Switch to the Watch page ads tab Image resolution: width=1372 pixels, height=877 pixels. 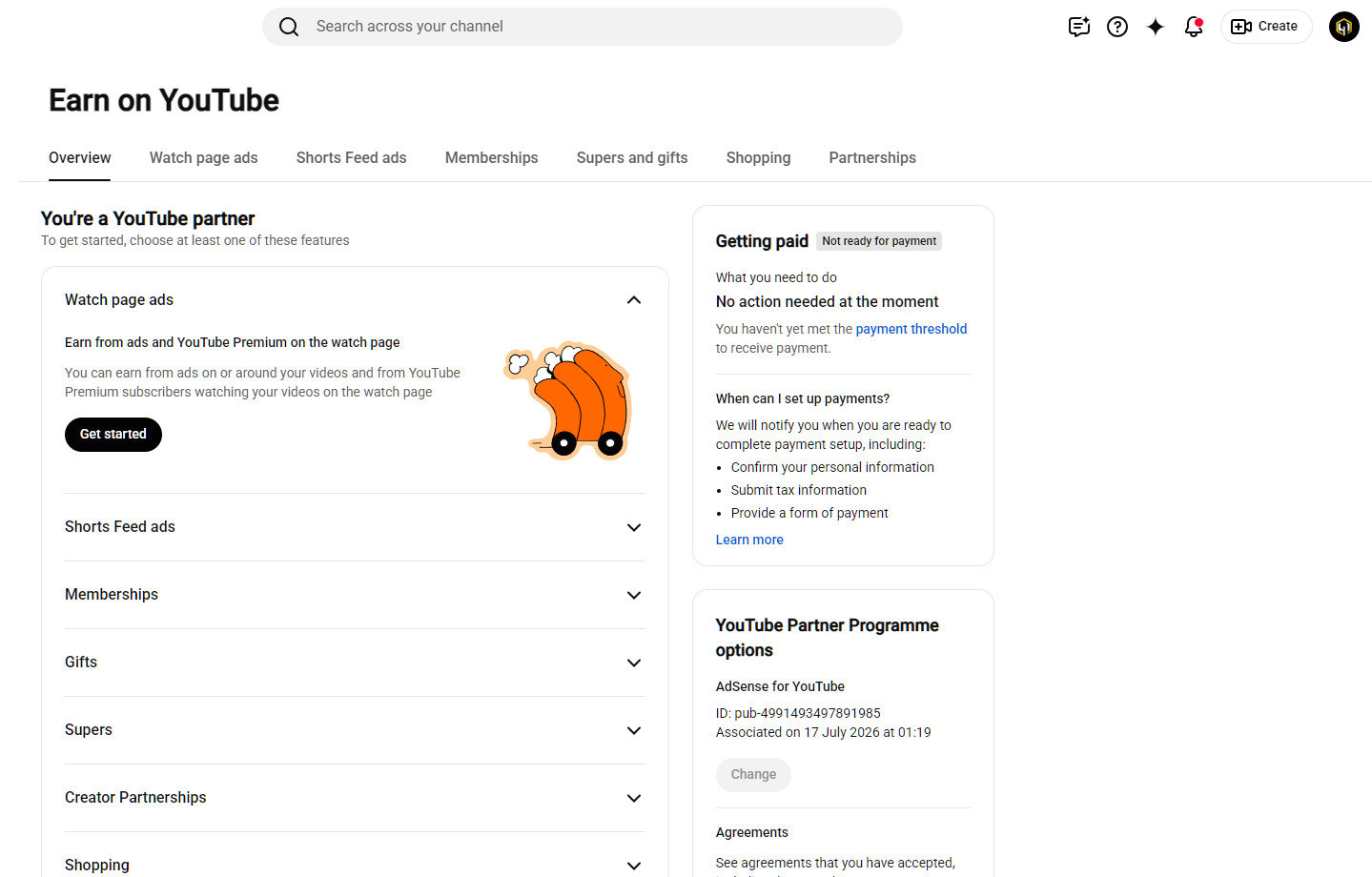coord(204,158)
